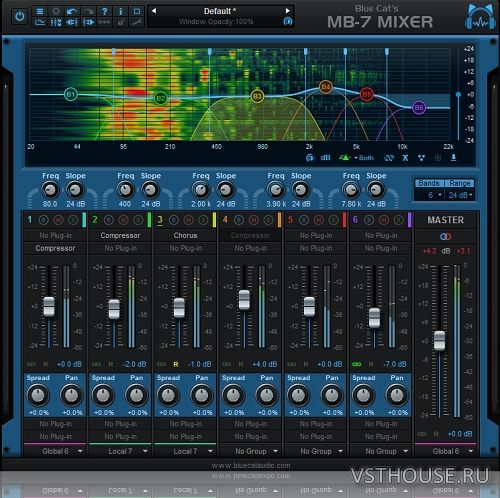Click the window square icon in the toolbar
500x498 pixels.
(137, 11)
